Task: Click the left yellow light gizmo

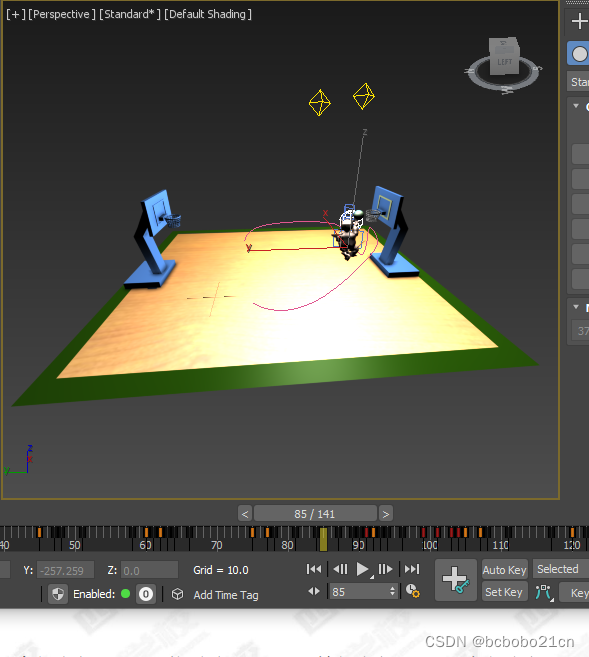Action: (320, 103)
